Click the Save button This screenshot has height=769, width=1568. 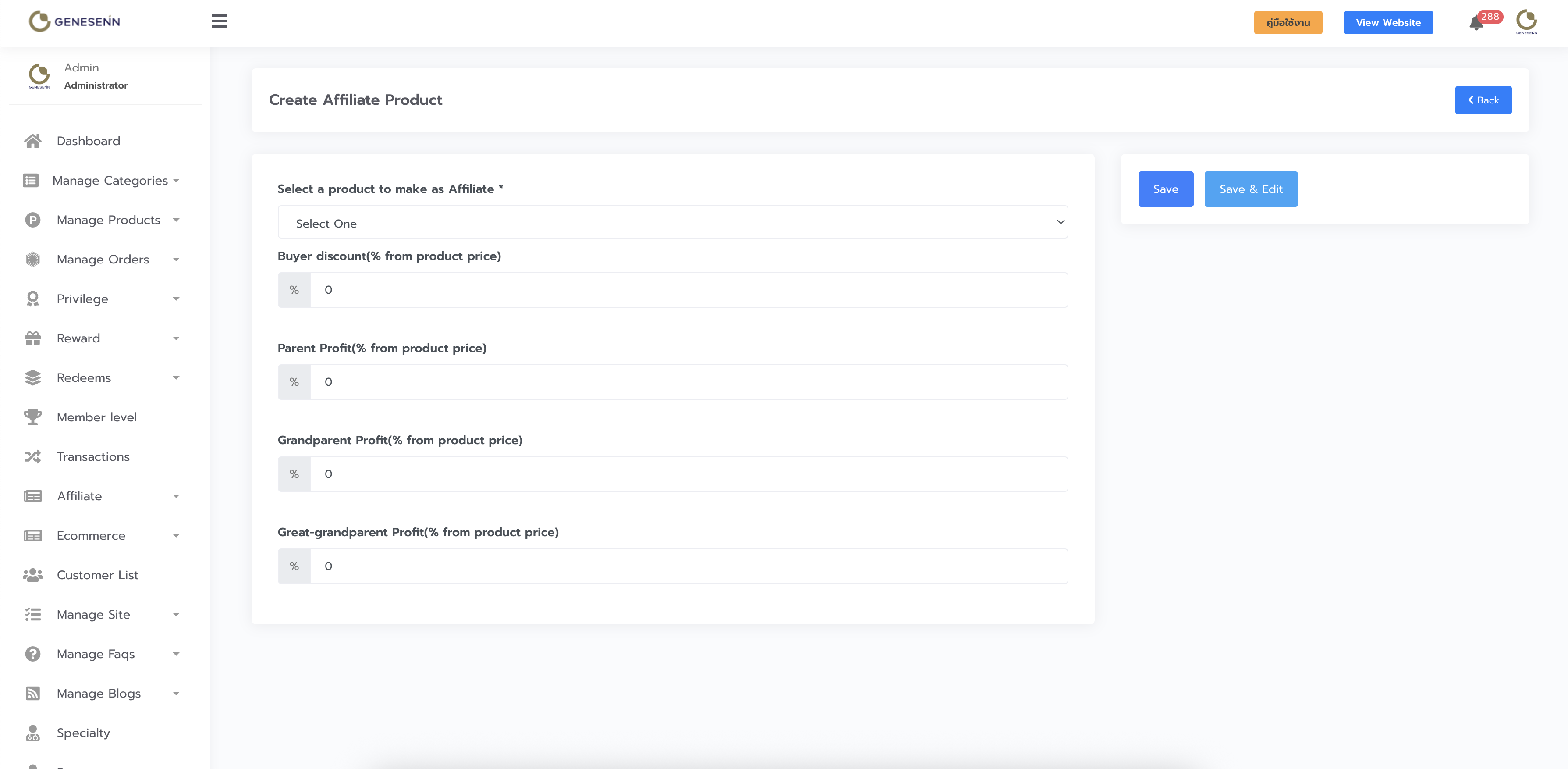click(x=1165, y=189)
